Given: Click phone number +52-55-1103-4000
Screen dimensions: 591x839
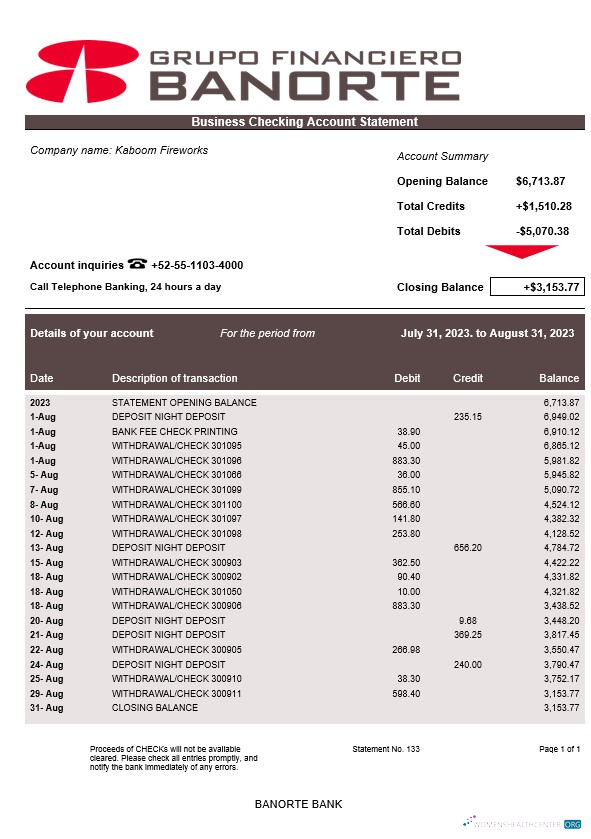Looking at the screenshot, I should (197, 265).
